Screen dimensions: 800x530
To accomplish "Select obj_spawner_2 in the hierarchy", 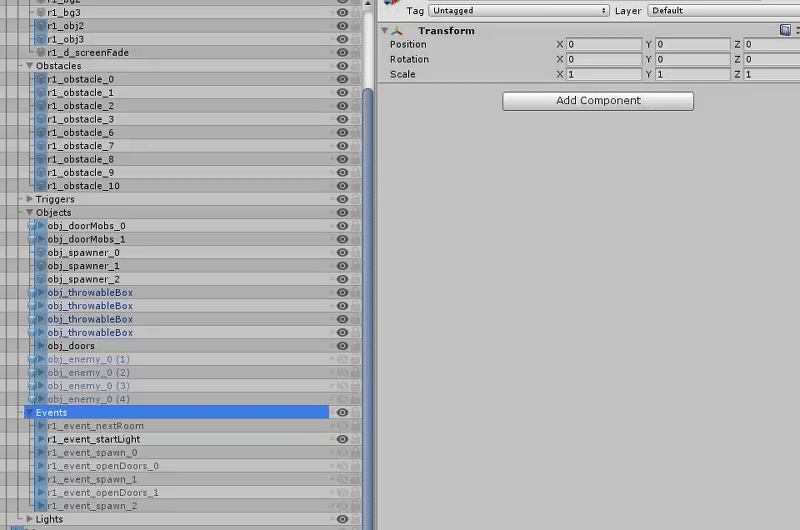I will (x=84, y=279).
